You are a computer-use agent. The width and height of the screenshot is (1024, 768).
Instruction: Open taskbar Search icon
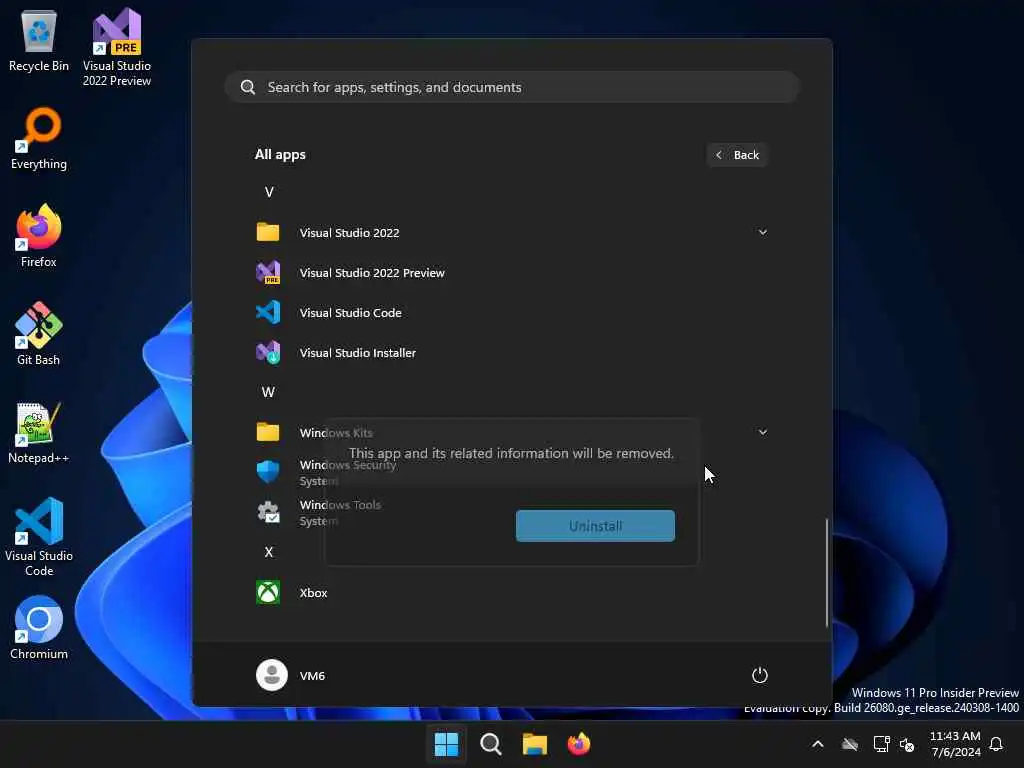[x=490, y=744]
